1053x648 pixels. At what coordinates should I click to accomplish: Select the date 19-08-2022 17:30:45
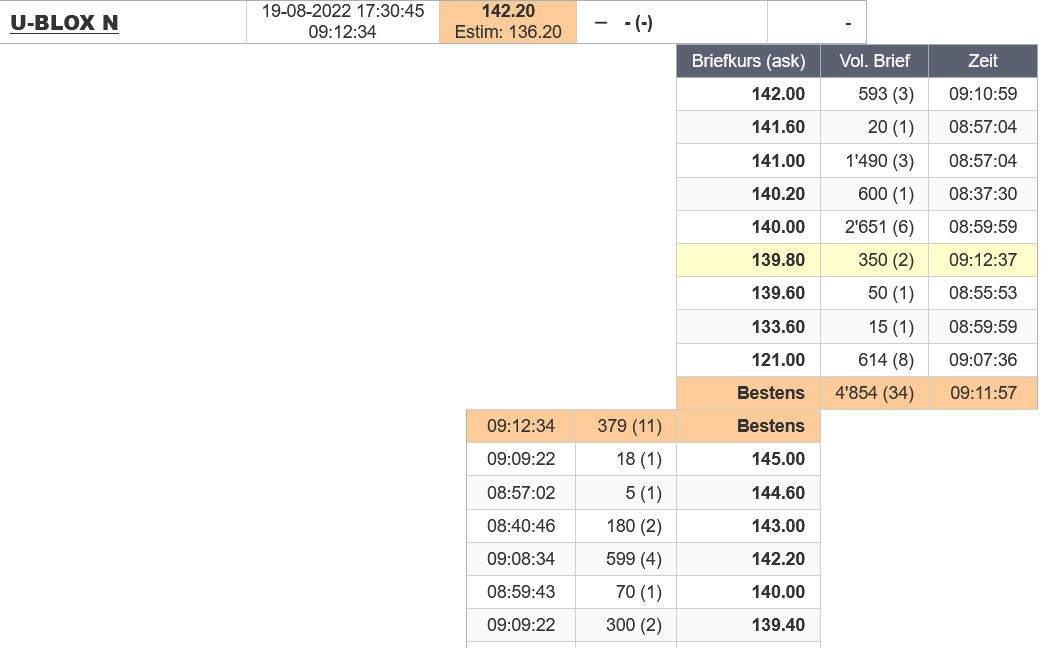click(342, 11)
